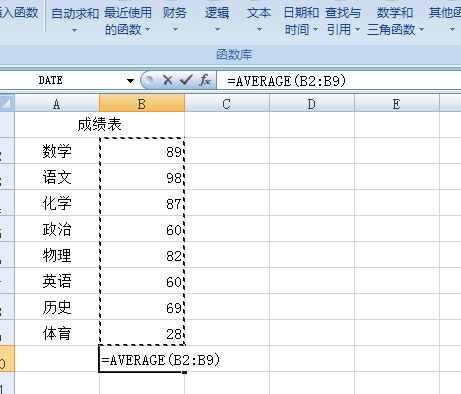
Task: Open the Financial (财务) functions dropdown
Action: point(175,21)
